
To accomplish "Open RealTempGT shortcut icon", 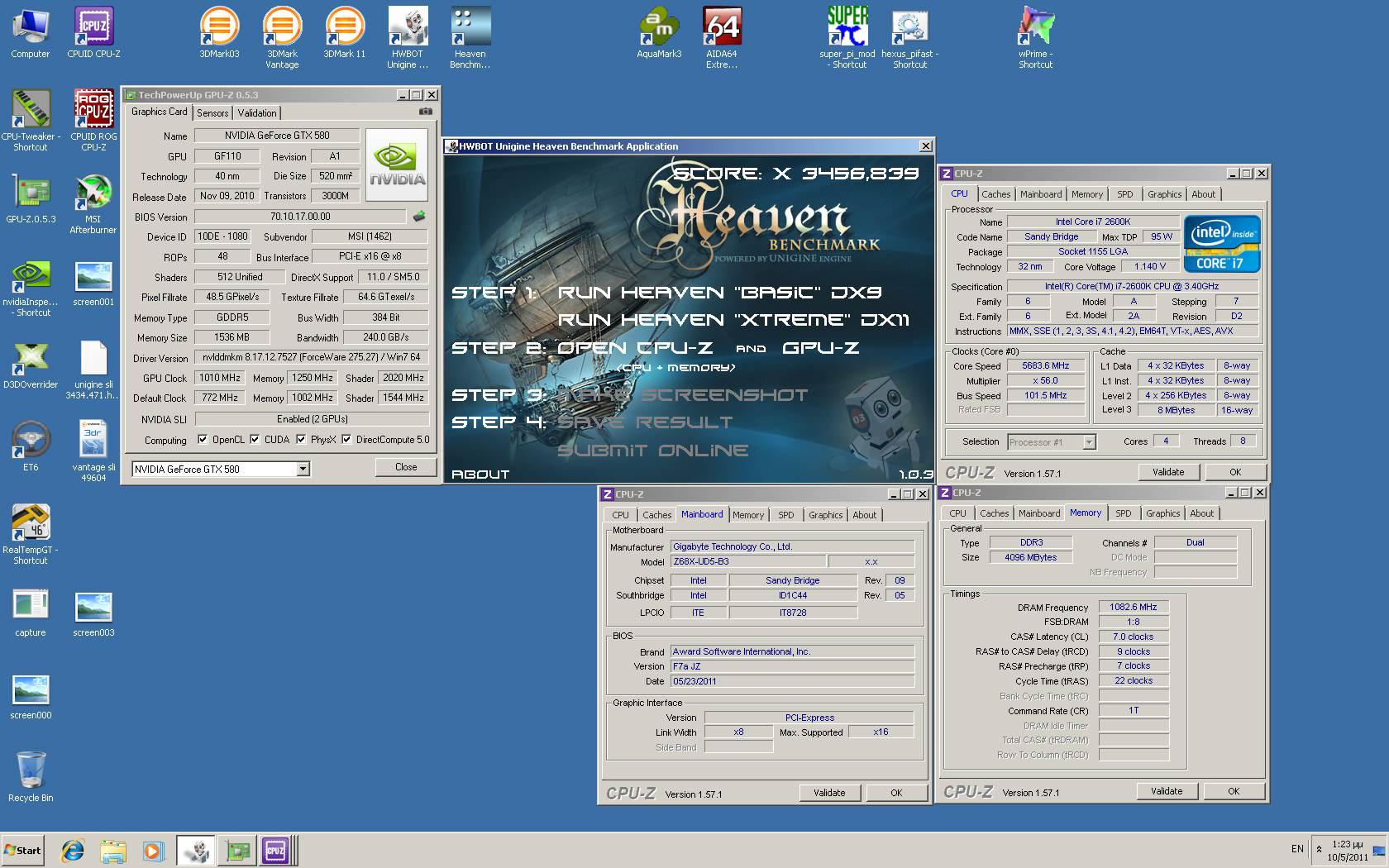I will pyautogui.click(x=31, y=534).
